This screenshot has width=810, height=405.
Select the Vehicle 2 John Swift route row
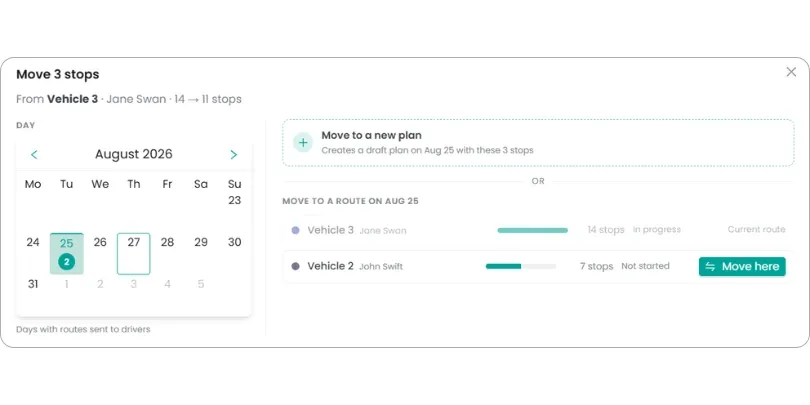click(x=537, y=267)
